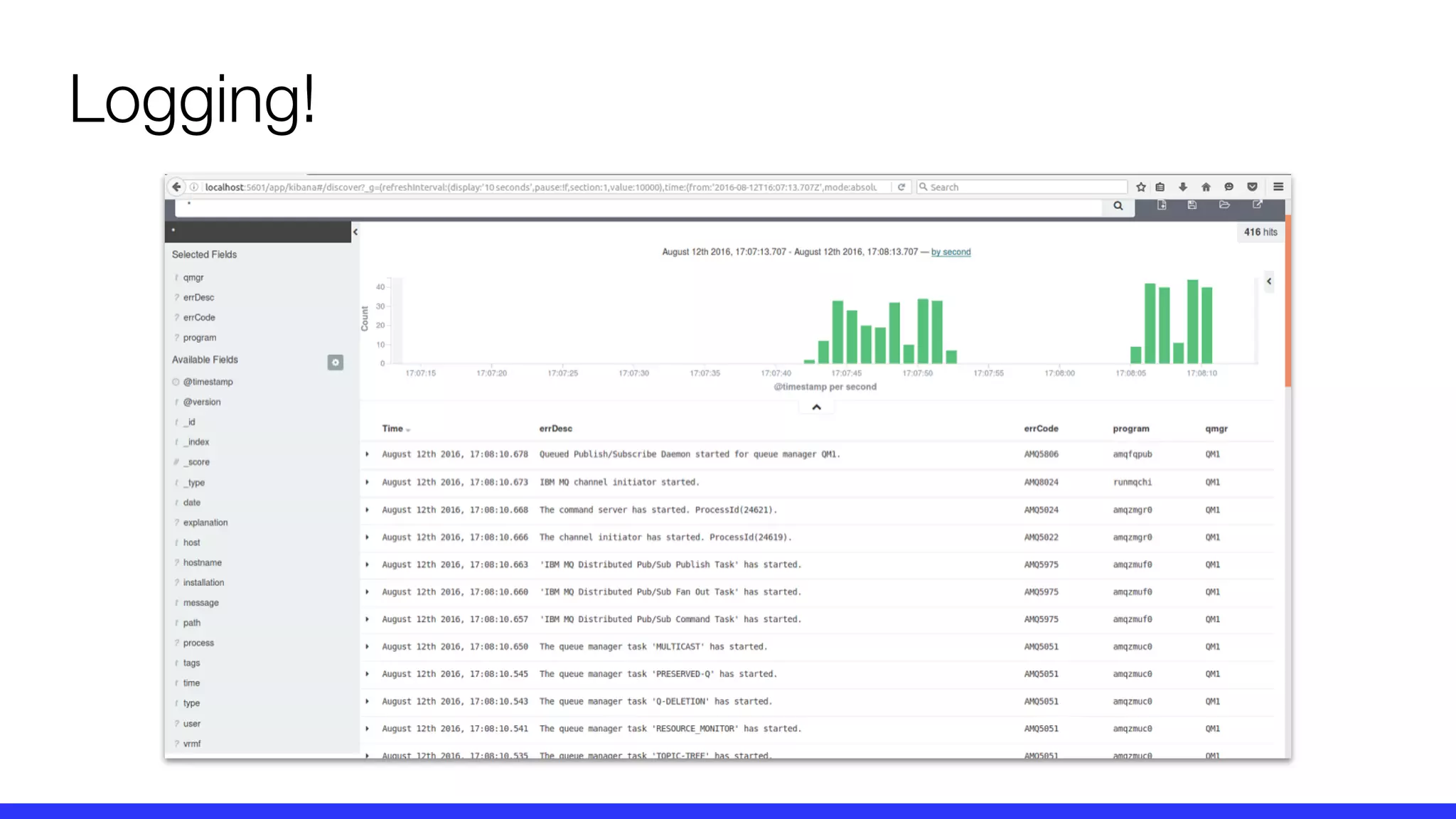Viewport: 1456px width, 819px height.
Task: Click the tallest green histogram bar near 17:08:10
Action: (x=1192, y=321)
